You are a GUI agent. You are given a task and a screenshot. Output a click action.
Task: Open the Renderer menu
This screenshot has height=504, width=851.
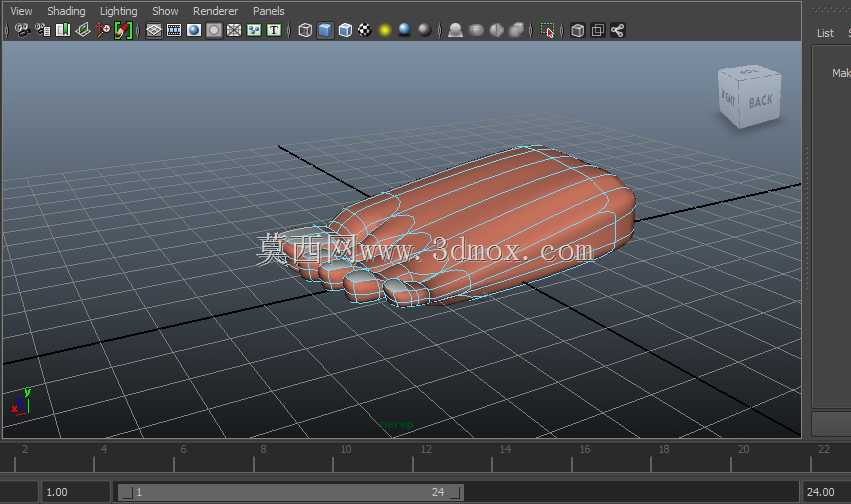[x=215, y=11]
